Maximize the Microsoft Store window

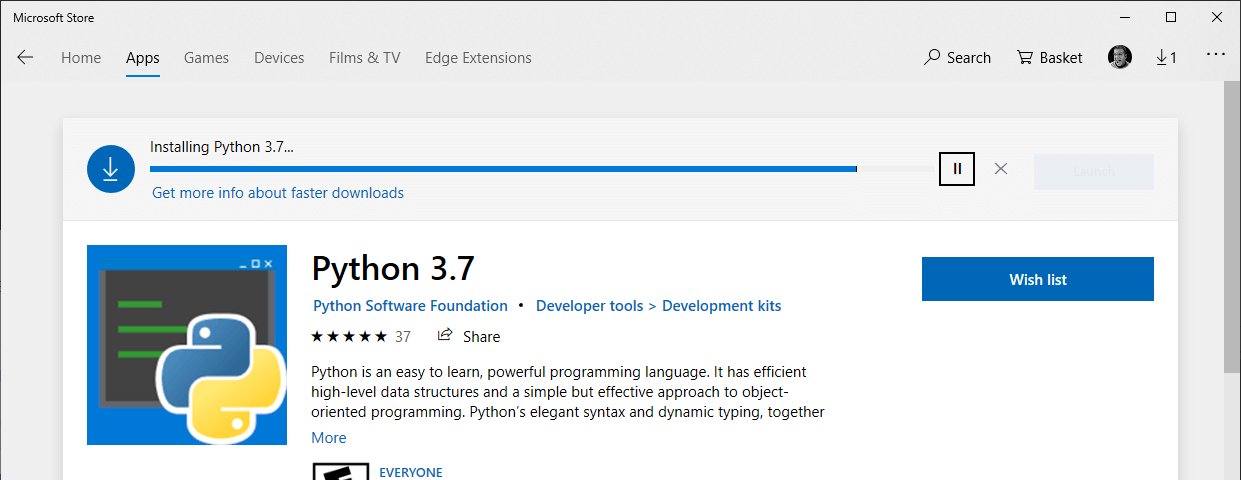tap(1171, 17)
